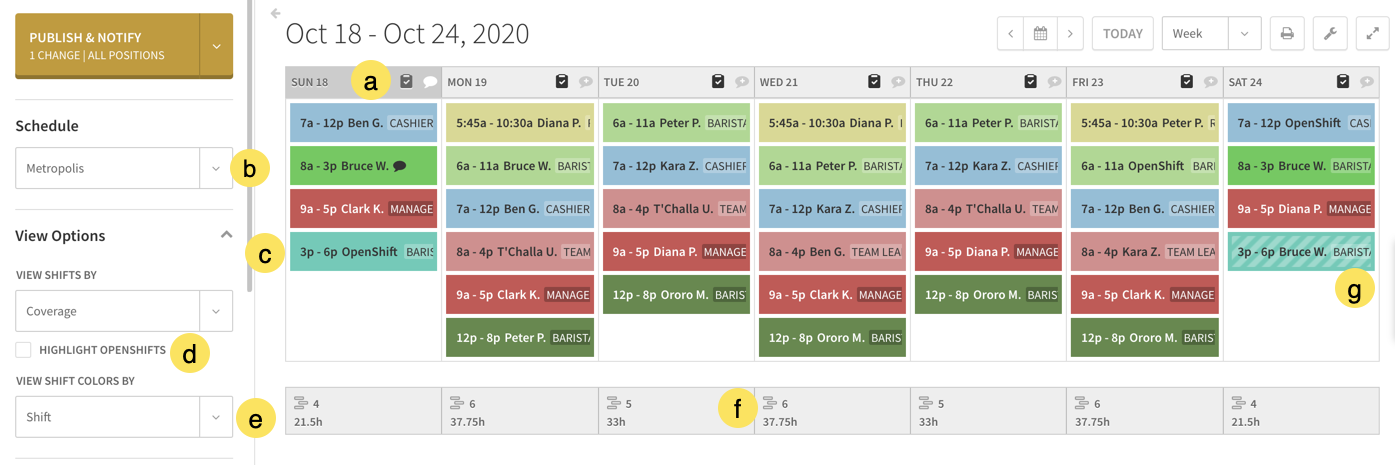Image resolution: width=1395 pixels, height=465 pixels.
Task: Open the Shift colors dropdown
Action: (x=124, y=417)
